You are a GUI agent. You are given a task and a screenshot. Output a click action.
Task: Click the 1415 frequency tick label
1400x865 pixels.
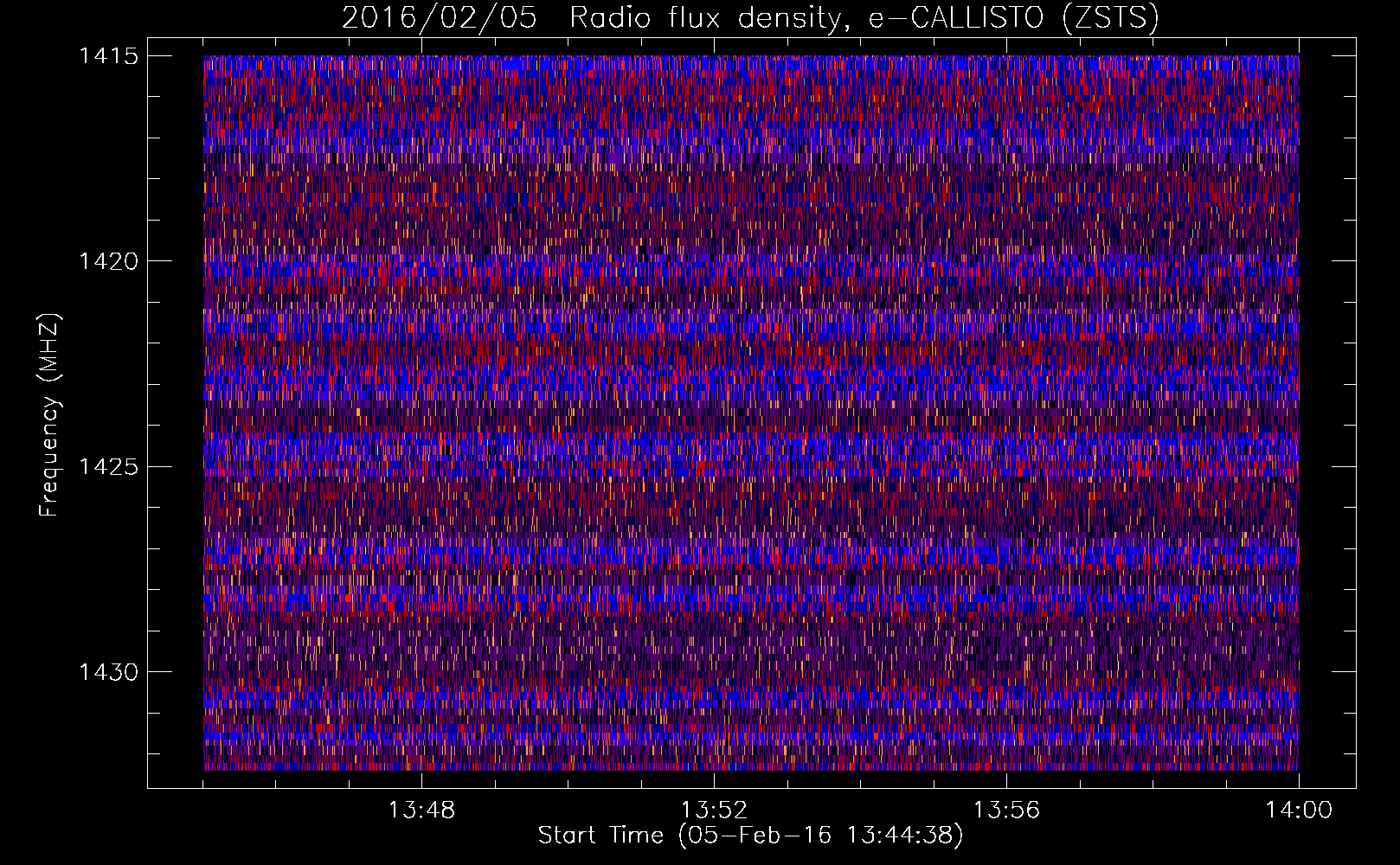coord(108,56)
